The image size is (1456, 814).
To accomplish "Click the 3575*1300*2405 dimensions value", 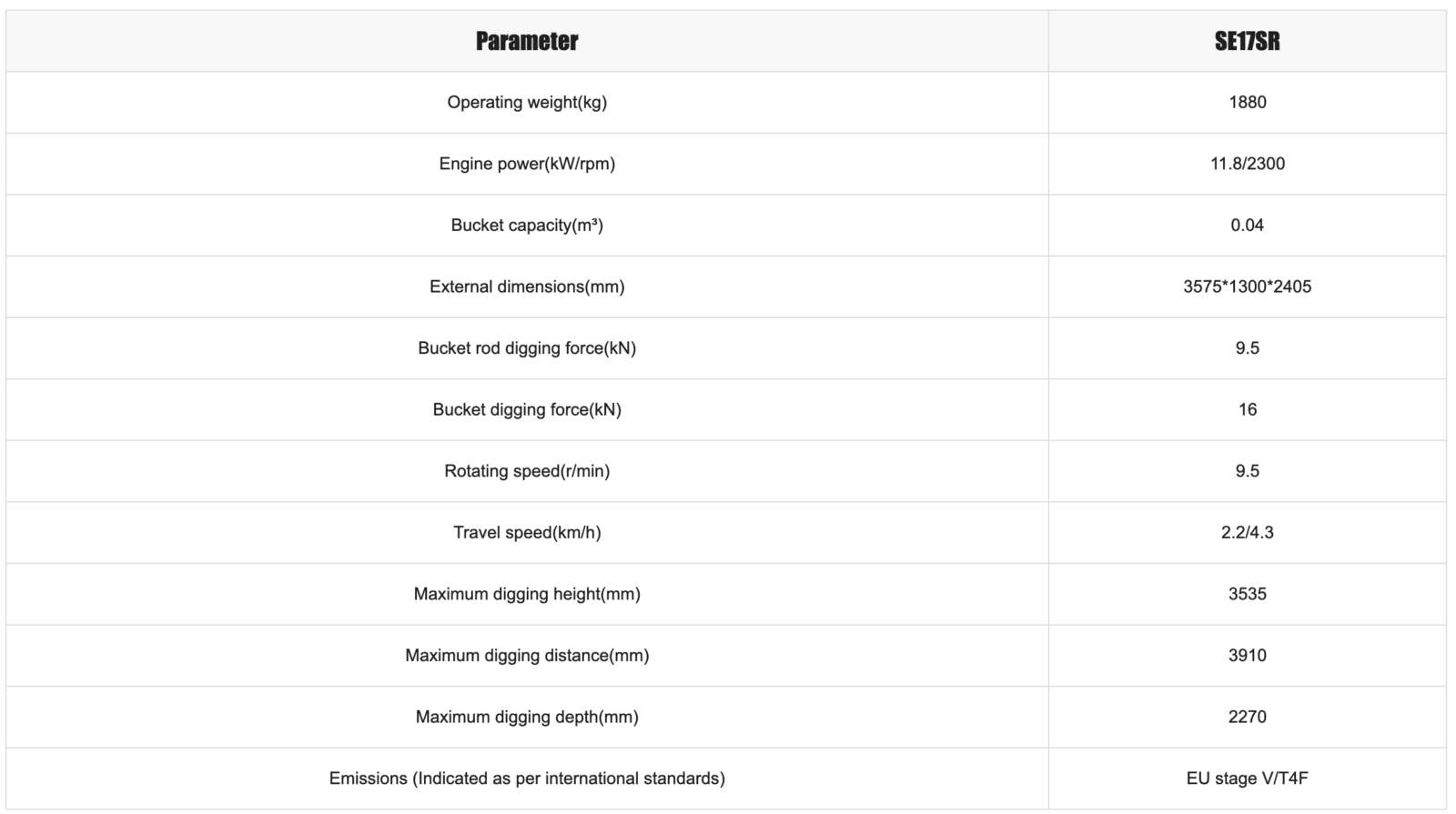I will click(x=1247, y=286).
